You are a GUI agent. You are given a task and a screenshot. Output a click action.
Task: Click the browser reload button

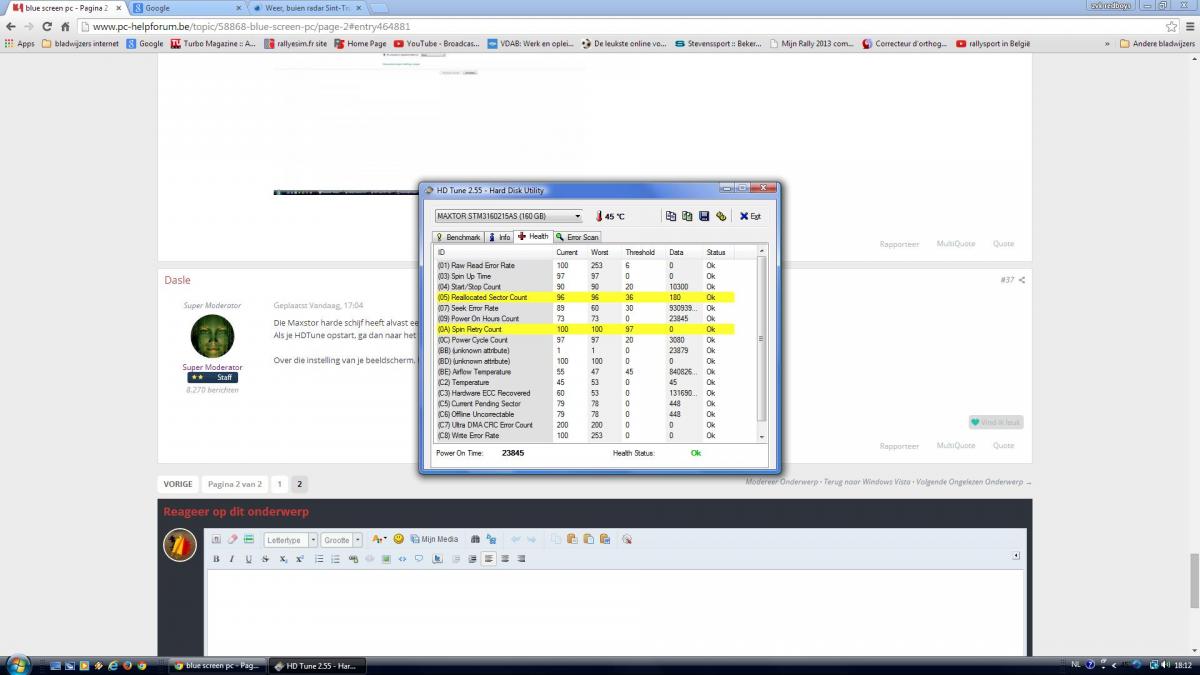[49, 26]
